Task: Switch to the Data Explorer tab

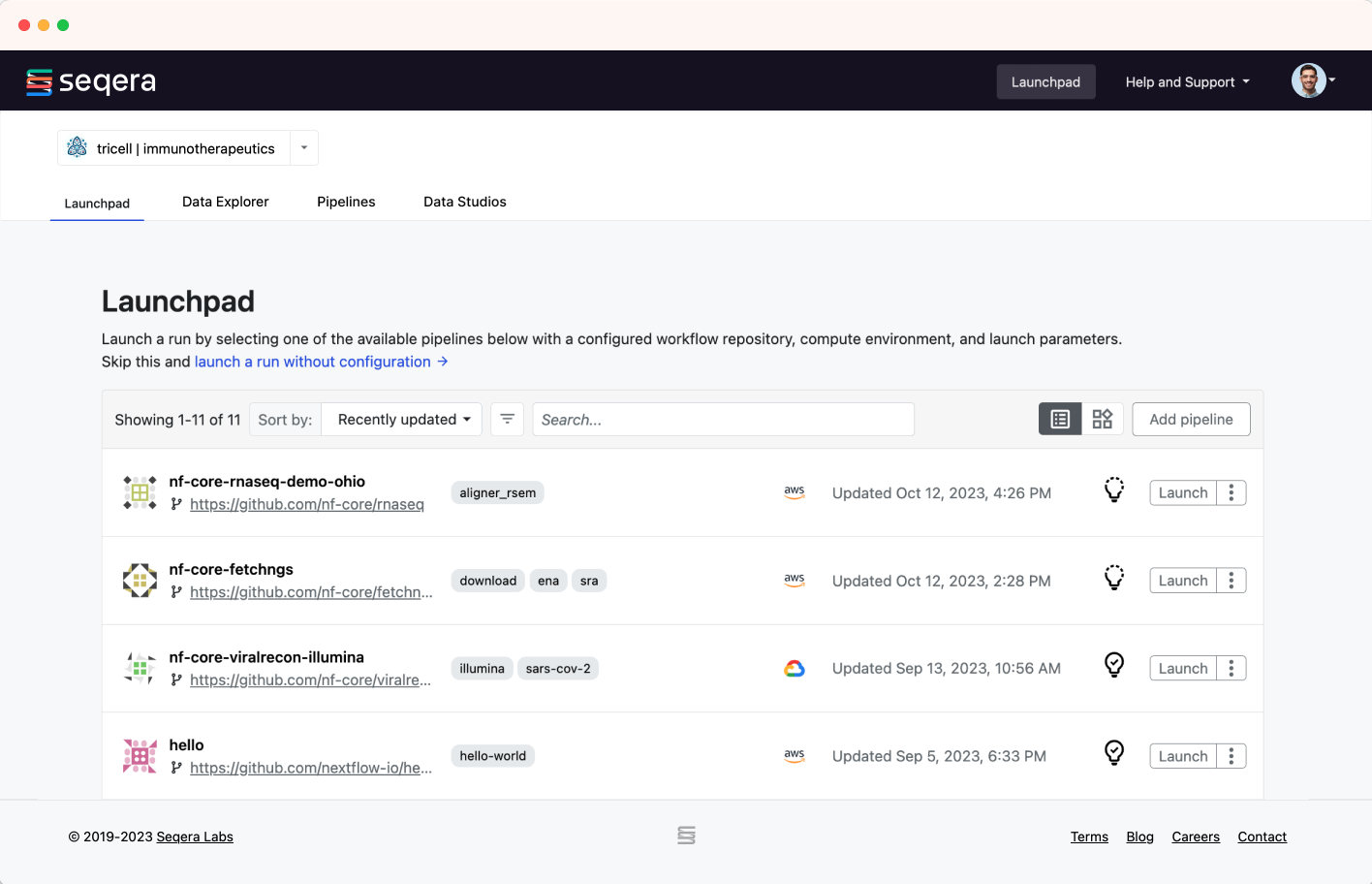Action: tap(226, 202)
